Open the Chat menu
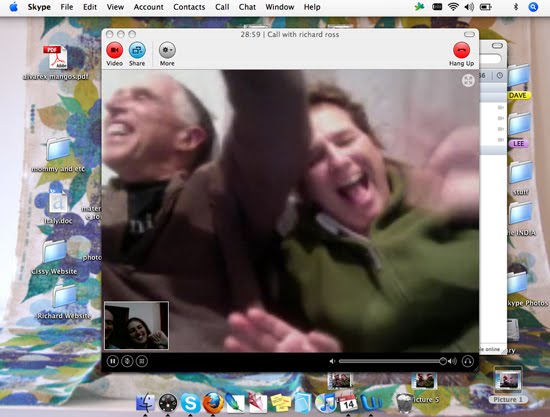The height and width of the screenshot is (417, 550). click(x=247, y=7)
